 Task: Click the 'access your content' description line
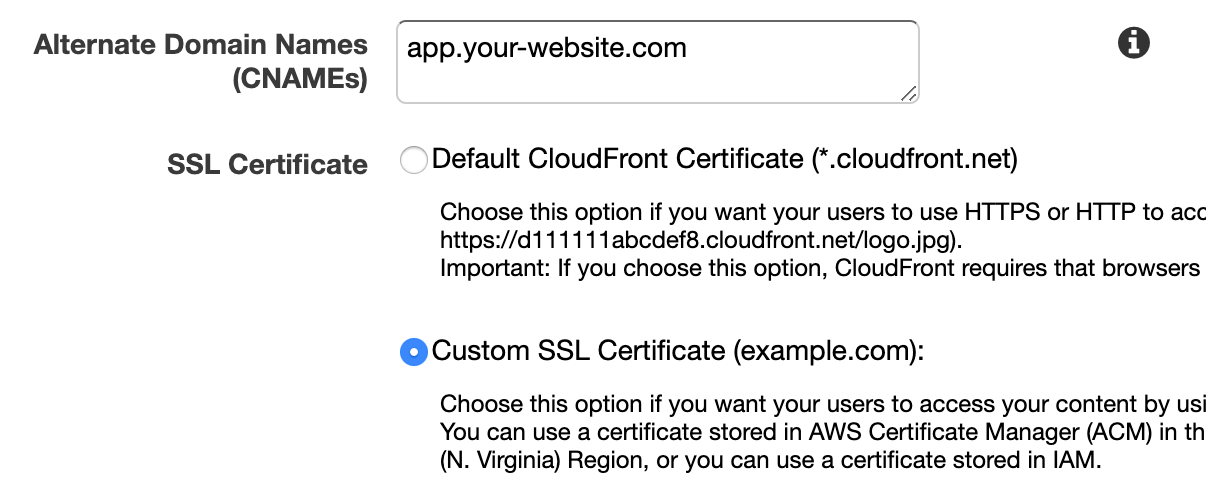820,405
